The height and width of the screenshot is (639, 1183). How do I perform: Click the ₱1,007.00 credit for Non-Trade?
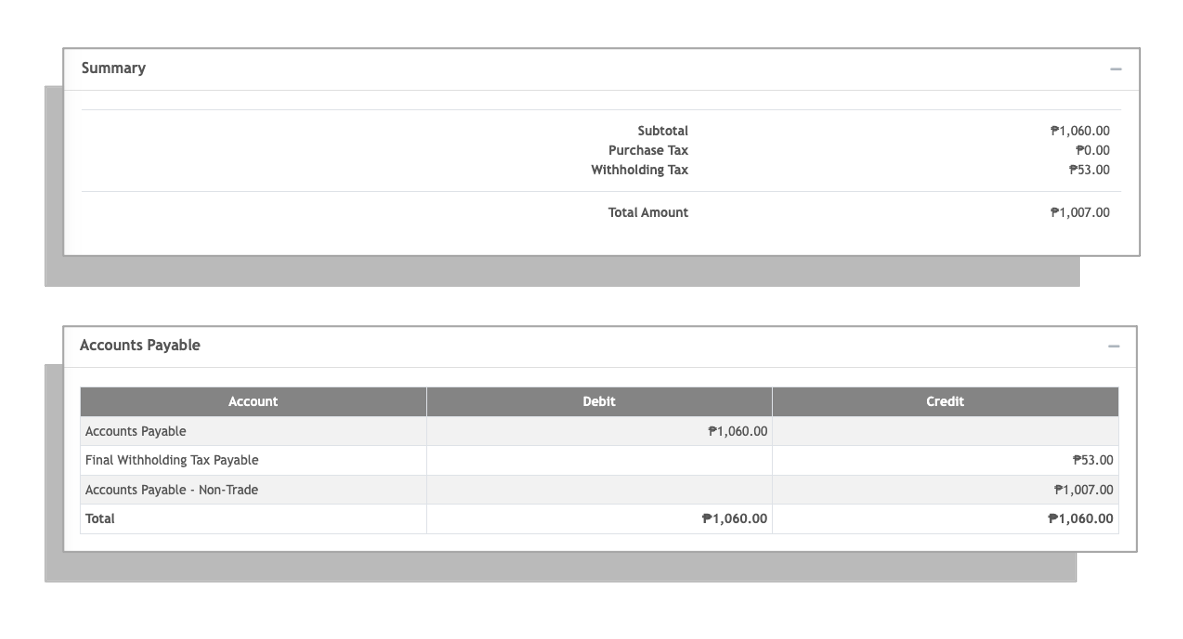click(x=1083, y=490)
